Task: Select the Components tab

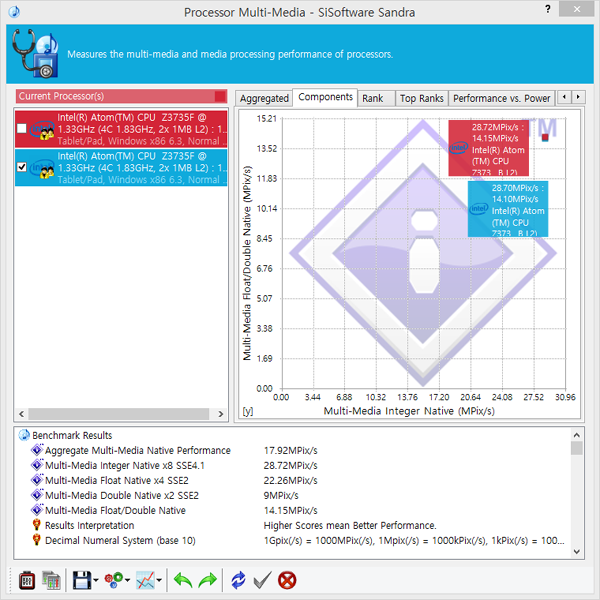Action: (x=325, y=97)
